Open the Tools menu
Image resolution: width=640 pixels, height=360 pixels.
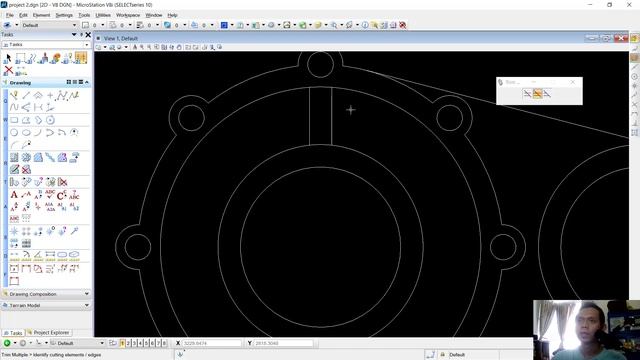coord(84,15)
